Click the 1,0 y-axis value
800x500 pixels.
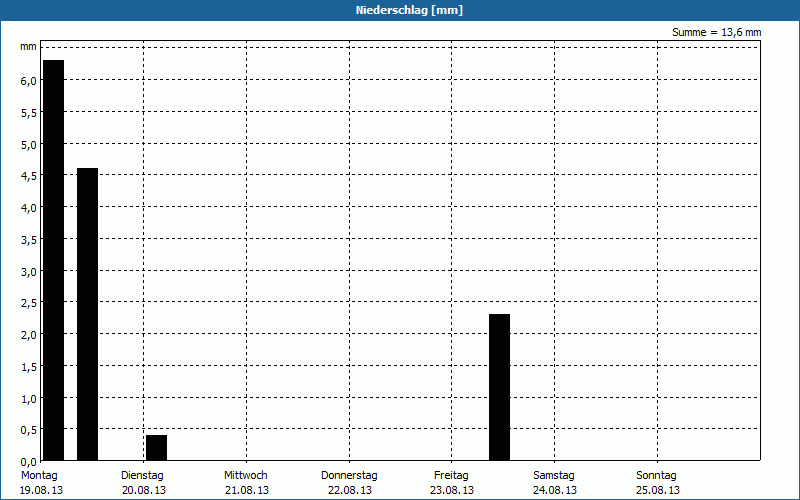click(x=29, y=399)
